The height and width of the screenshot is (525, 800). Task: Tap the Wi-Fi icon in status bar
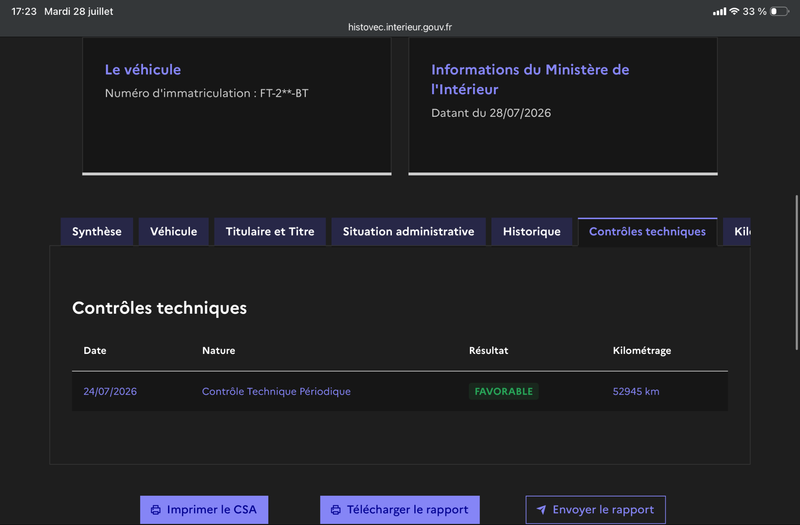[x=734, y=11]
